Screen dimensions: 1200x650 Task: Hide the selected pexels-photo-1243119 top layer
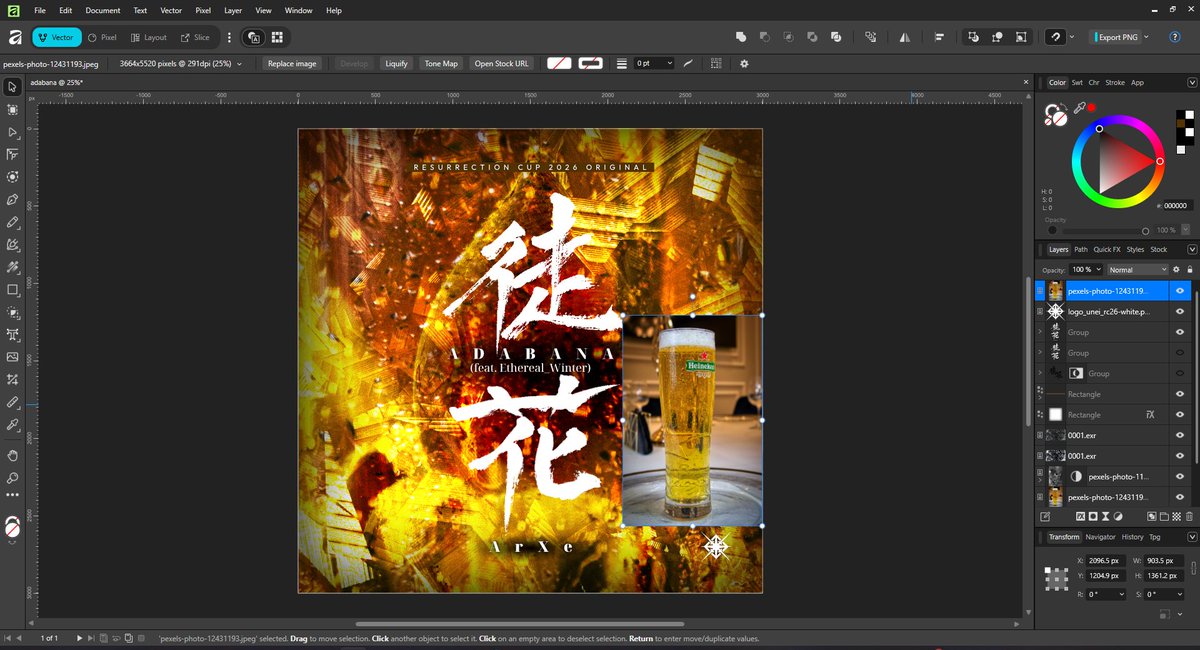pyautogui.click(x=1181, y=291)
